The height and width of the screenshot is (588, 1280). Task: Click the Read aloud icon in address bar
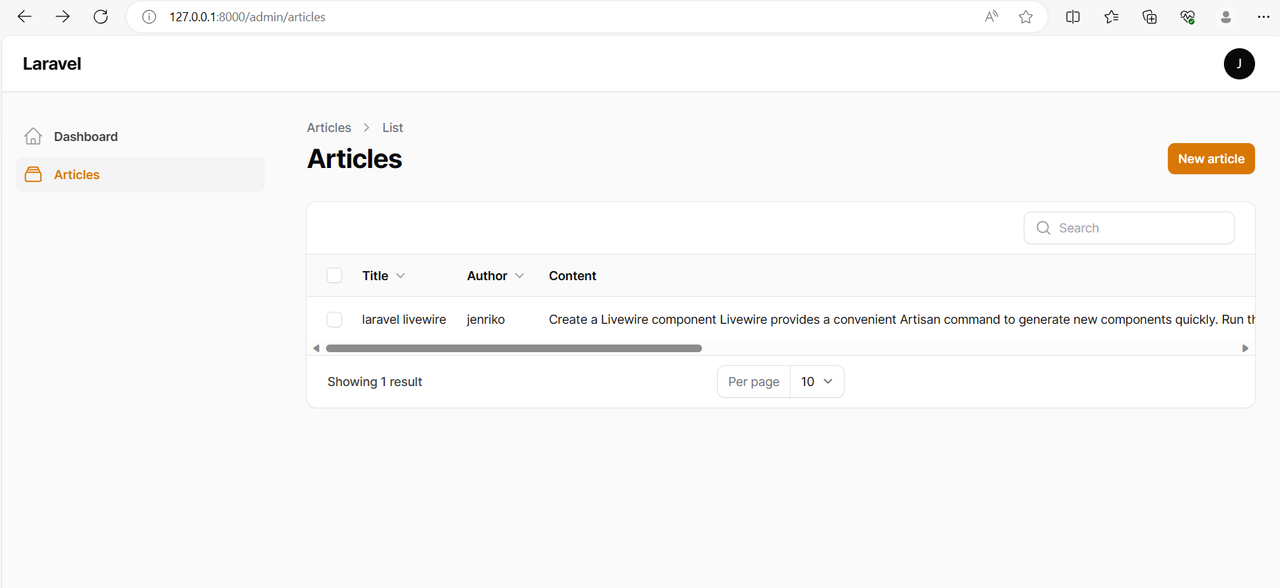click(991, 17)
